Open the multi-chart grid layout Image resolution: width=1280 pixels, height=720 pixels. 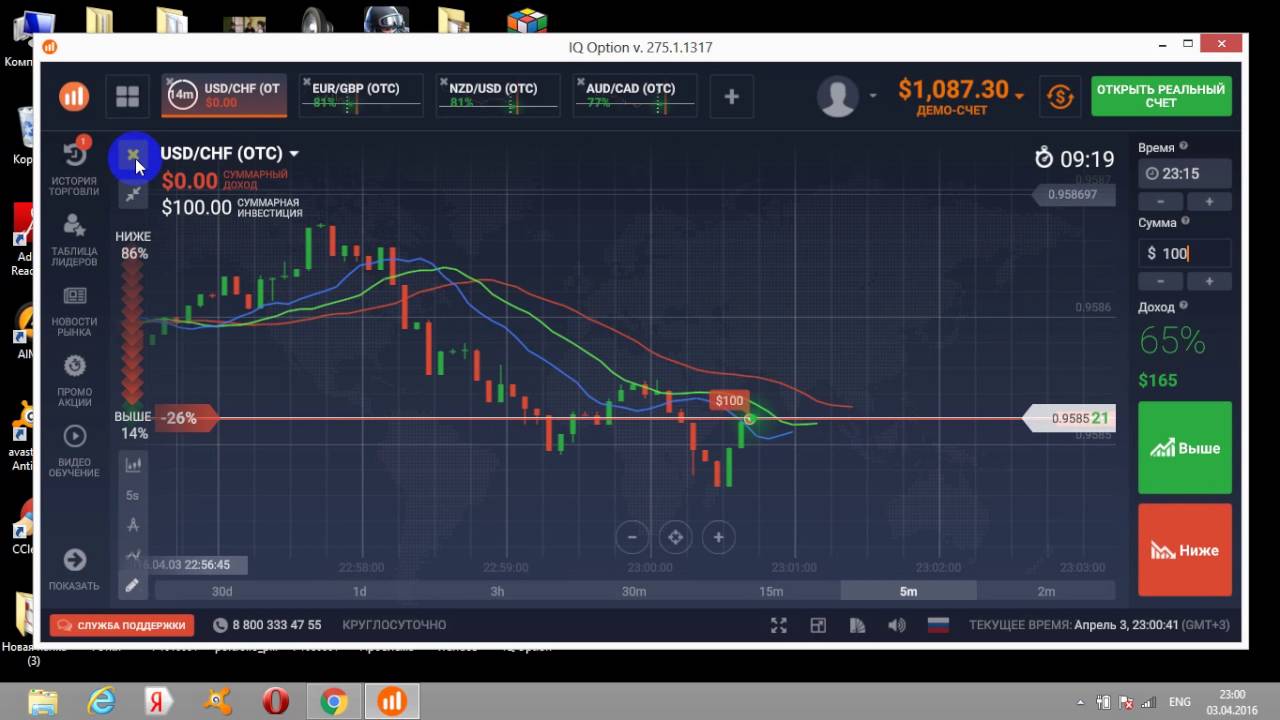pyautogui.click(x=127, y=96)
